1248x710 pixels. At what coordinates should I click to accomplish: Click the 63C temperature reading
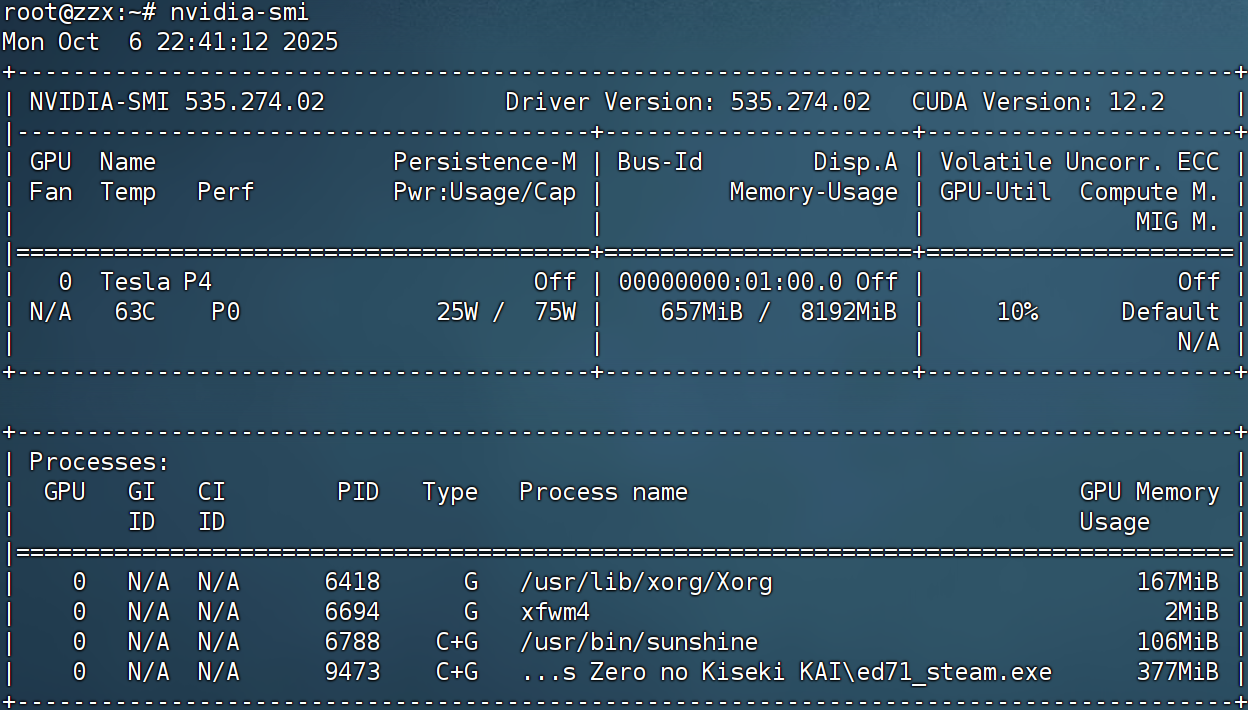(135, 312)
